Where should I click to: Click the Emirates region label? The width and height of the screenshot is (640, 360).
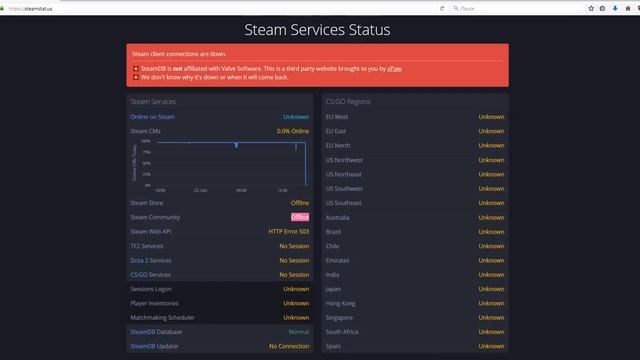[x=337, y=260]
